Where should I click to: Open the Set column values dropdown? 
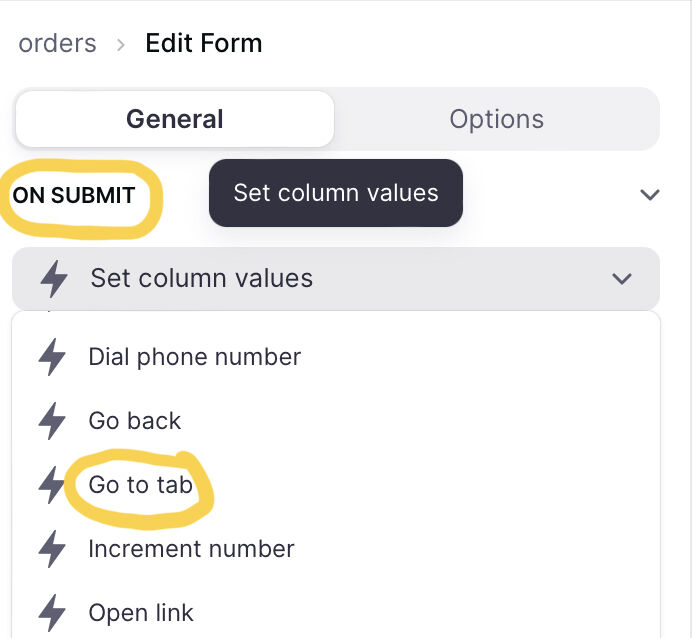click(336, 278)
